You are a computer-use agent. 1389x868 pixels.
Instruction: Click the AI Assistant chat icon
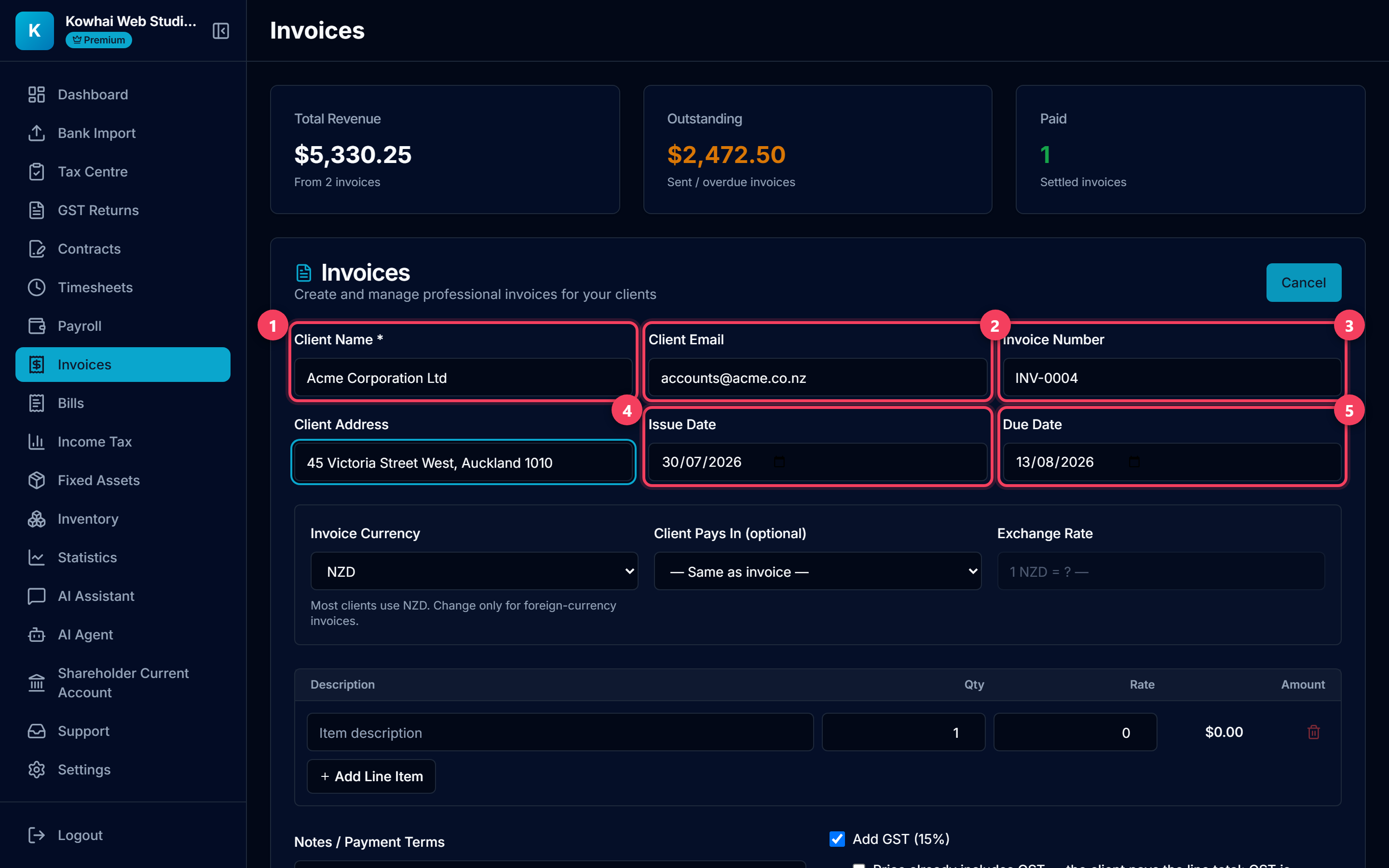(37, 596)
